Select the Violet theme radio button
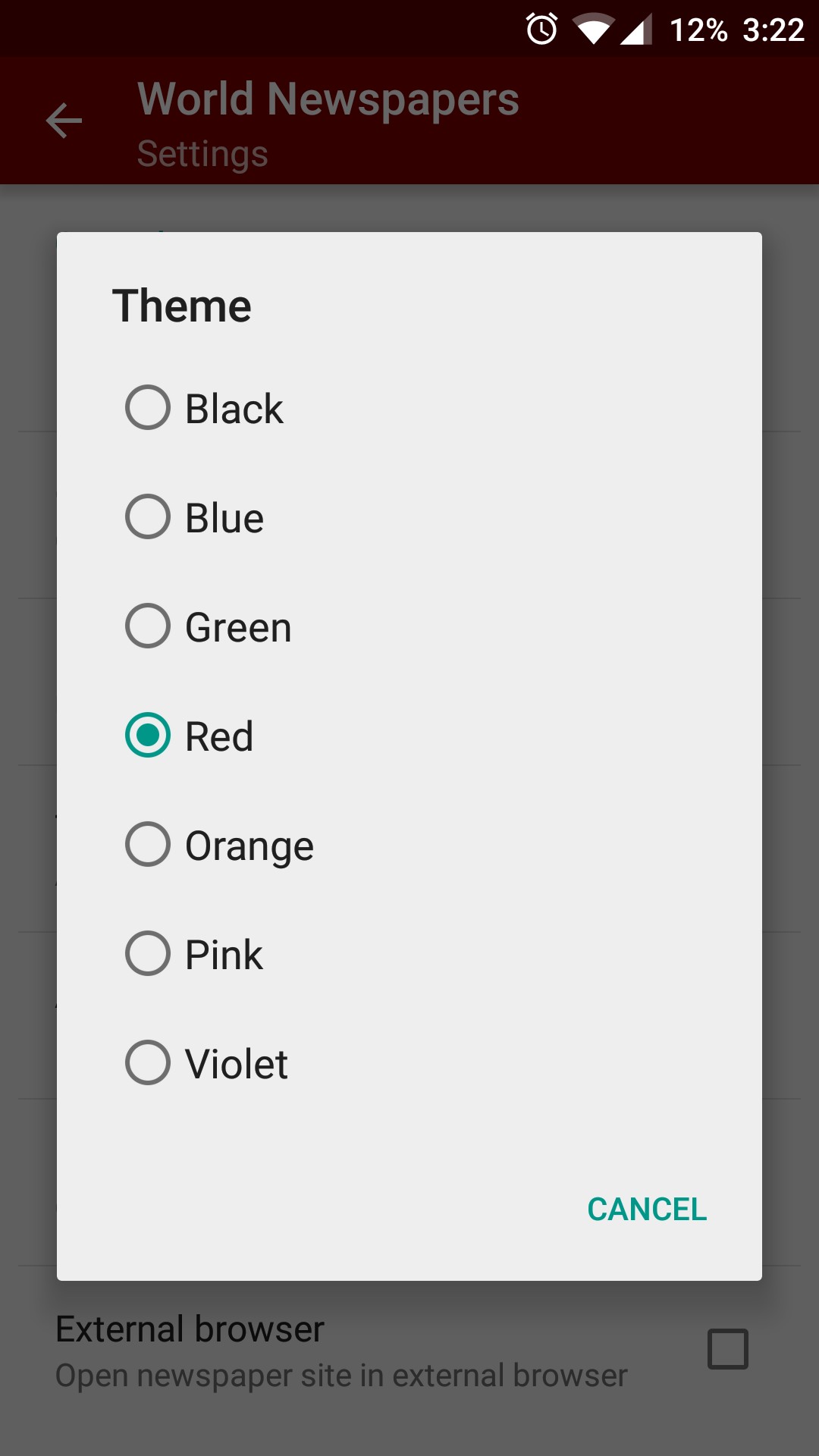819x1456 pixels. click(x=148, y=1063)
